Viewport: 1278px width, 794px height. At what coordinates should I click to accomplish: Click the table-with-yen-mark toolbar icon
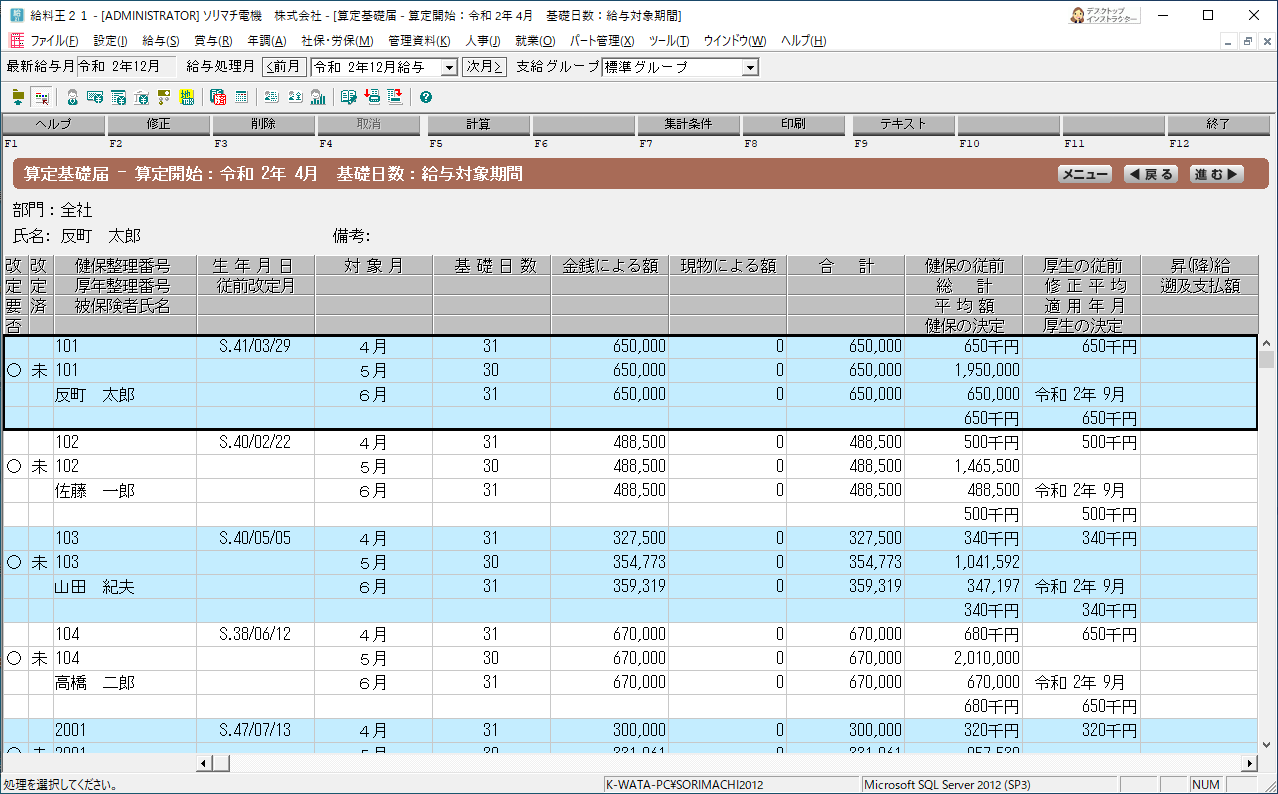point(118,97)
